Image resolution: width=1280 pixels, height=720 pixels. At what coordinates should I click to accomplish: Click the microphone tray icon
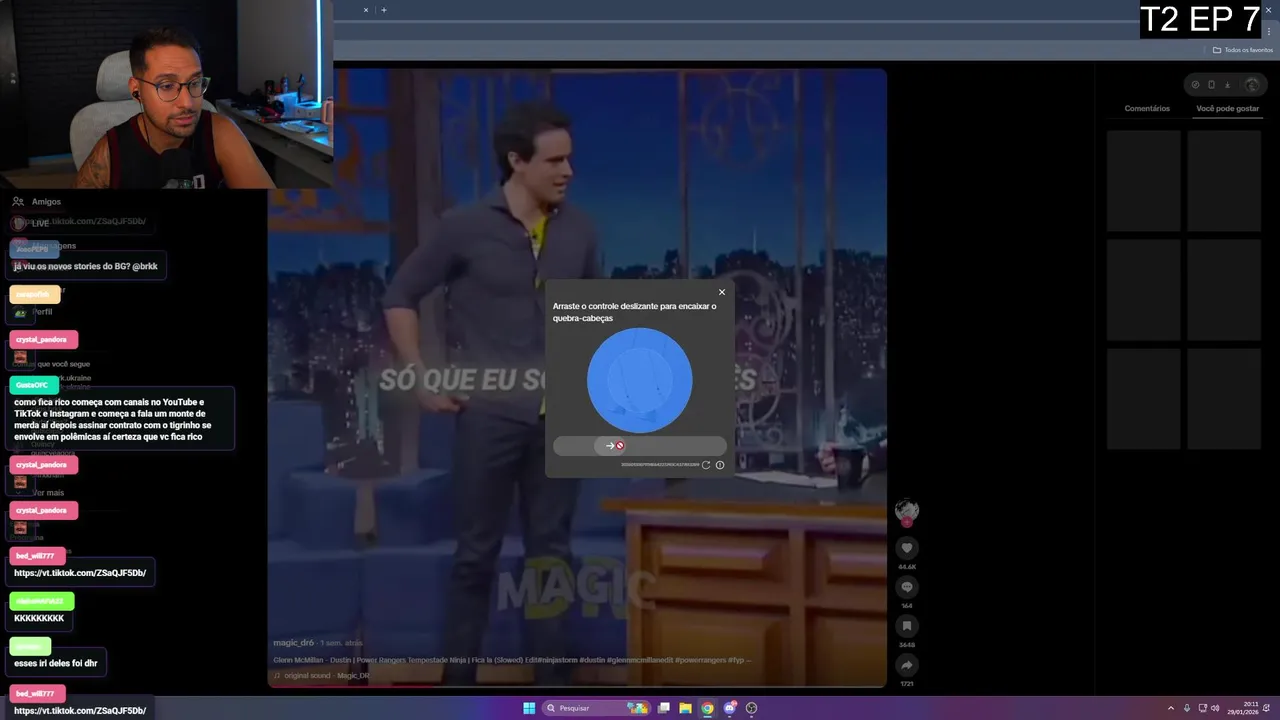pos(1187,708)
